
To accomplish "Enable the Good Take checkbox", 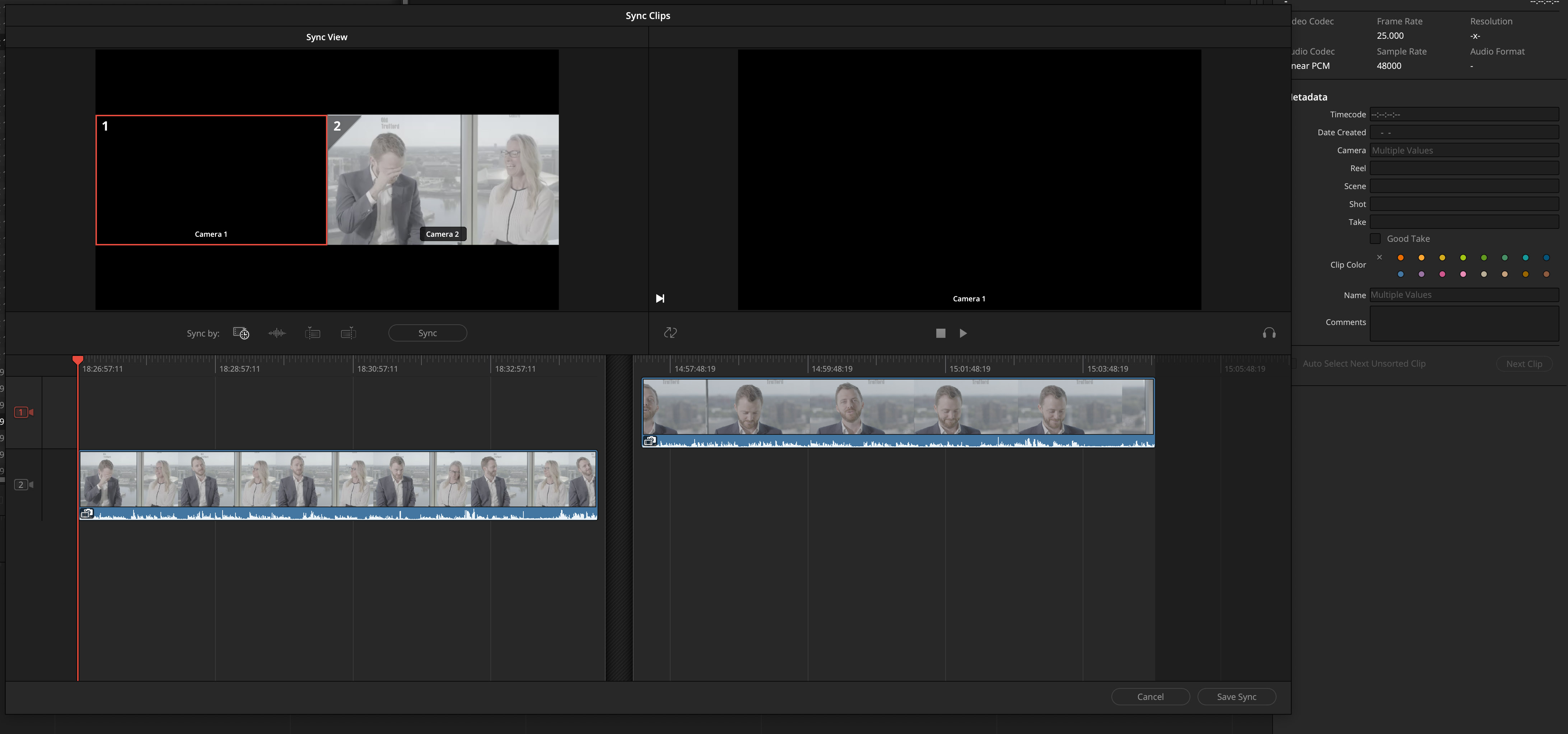I will pyautogui.click(x=1375, y=238).
